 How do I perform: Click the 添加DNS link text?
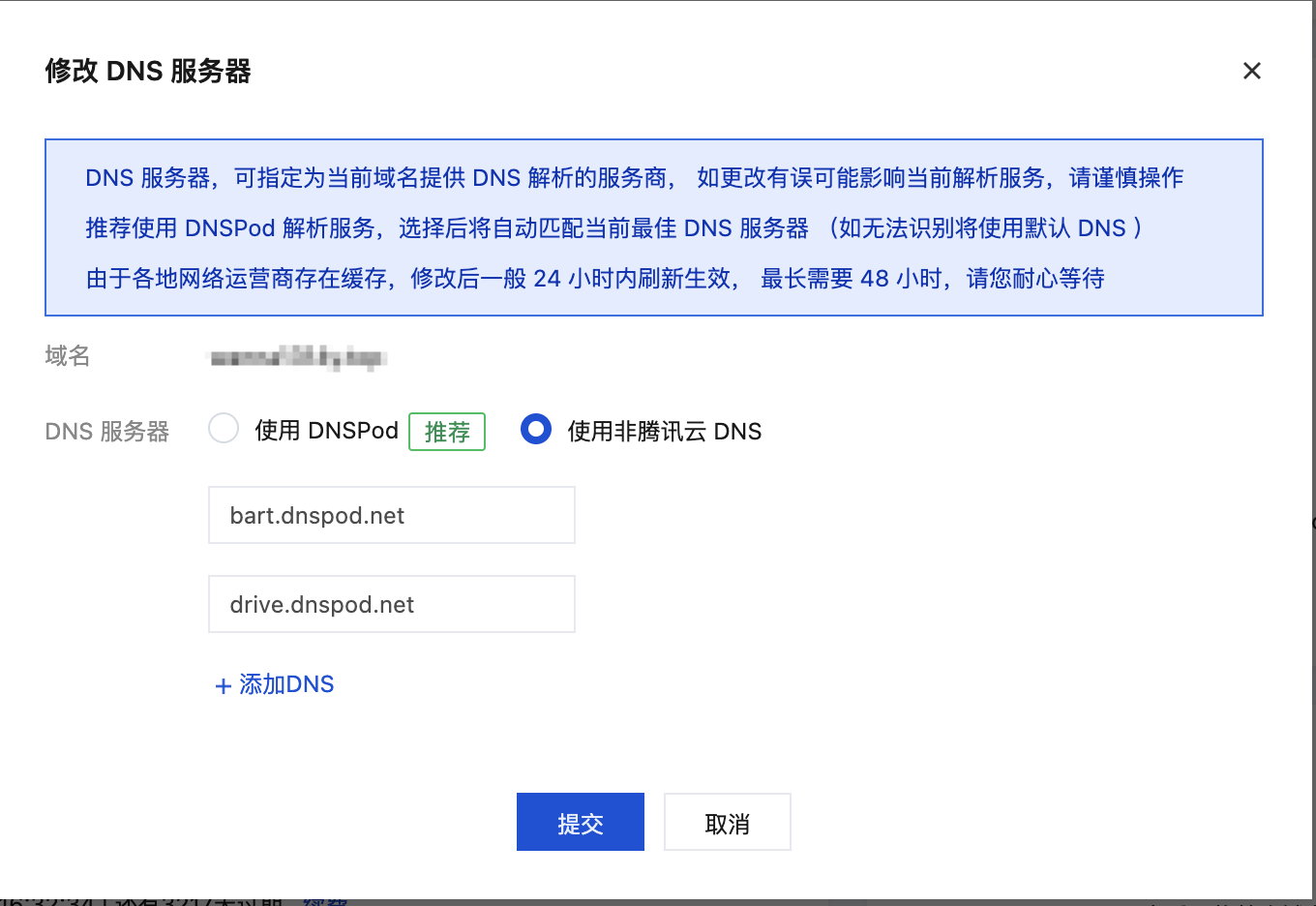(x=286, y=684)
